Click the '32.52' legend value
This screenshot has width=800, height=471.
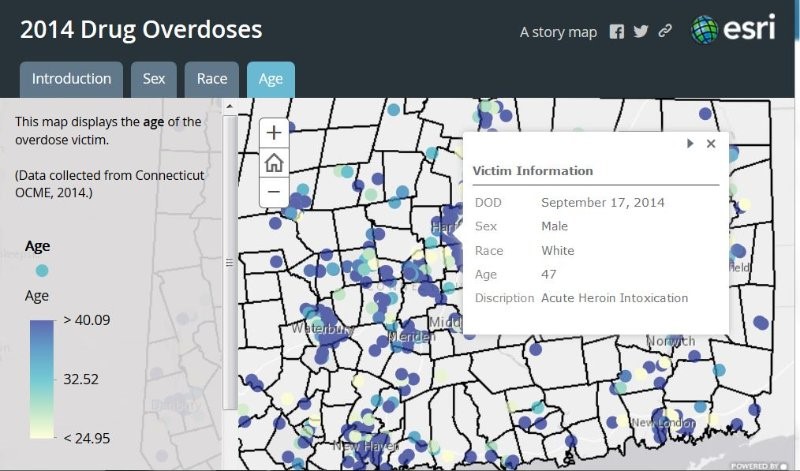81,379
